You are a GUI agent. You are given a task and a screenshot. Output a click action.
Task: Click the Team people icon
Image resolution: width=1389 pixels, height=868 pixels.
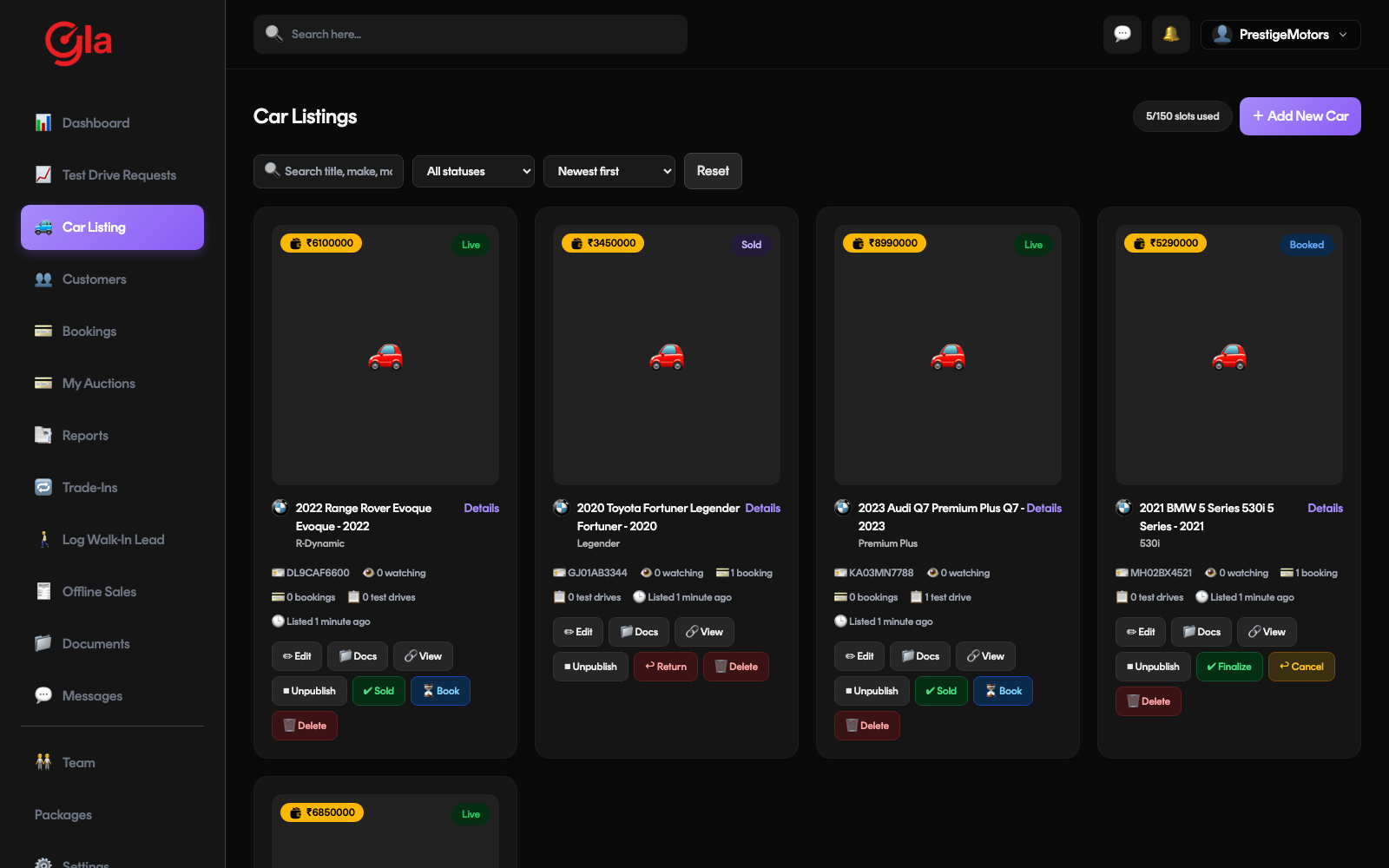coord(43,763)
